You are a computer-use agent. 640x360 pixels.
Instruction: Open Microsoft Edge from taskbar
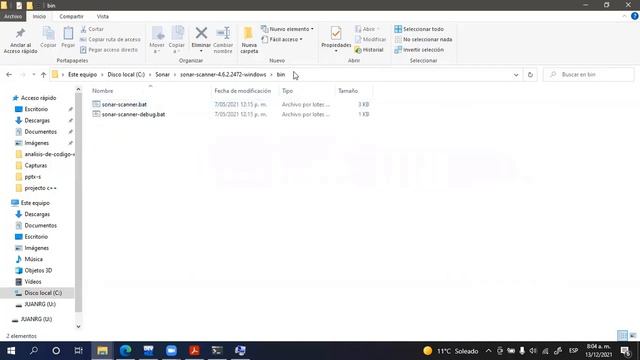(125, 351)
